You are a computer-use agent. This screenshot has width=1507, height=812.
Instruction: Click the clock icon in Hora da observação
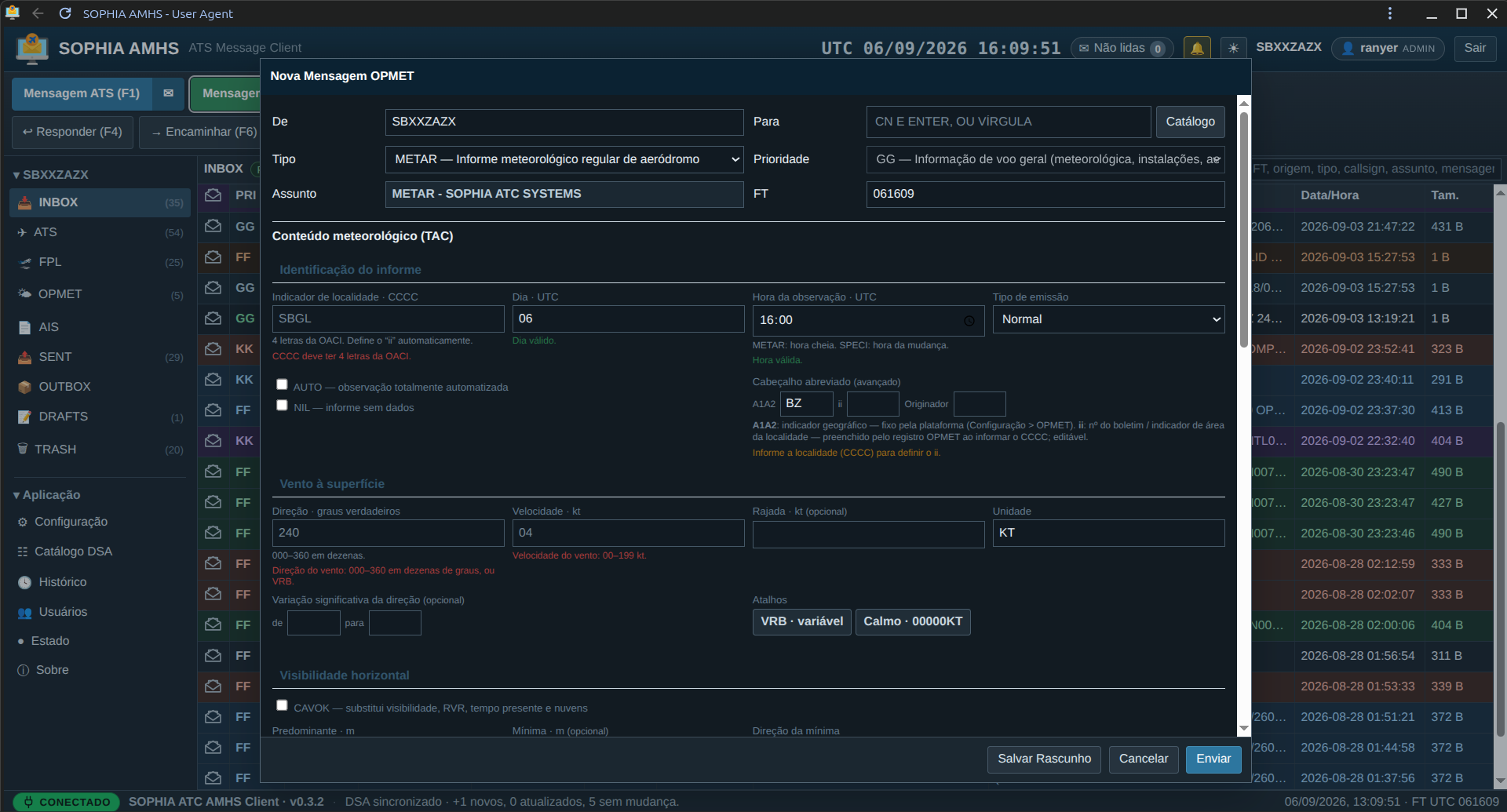(x=969, y=321)
